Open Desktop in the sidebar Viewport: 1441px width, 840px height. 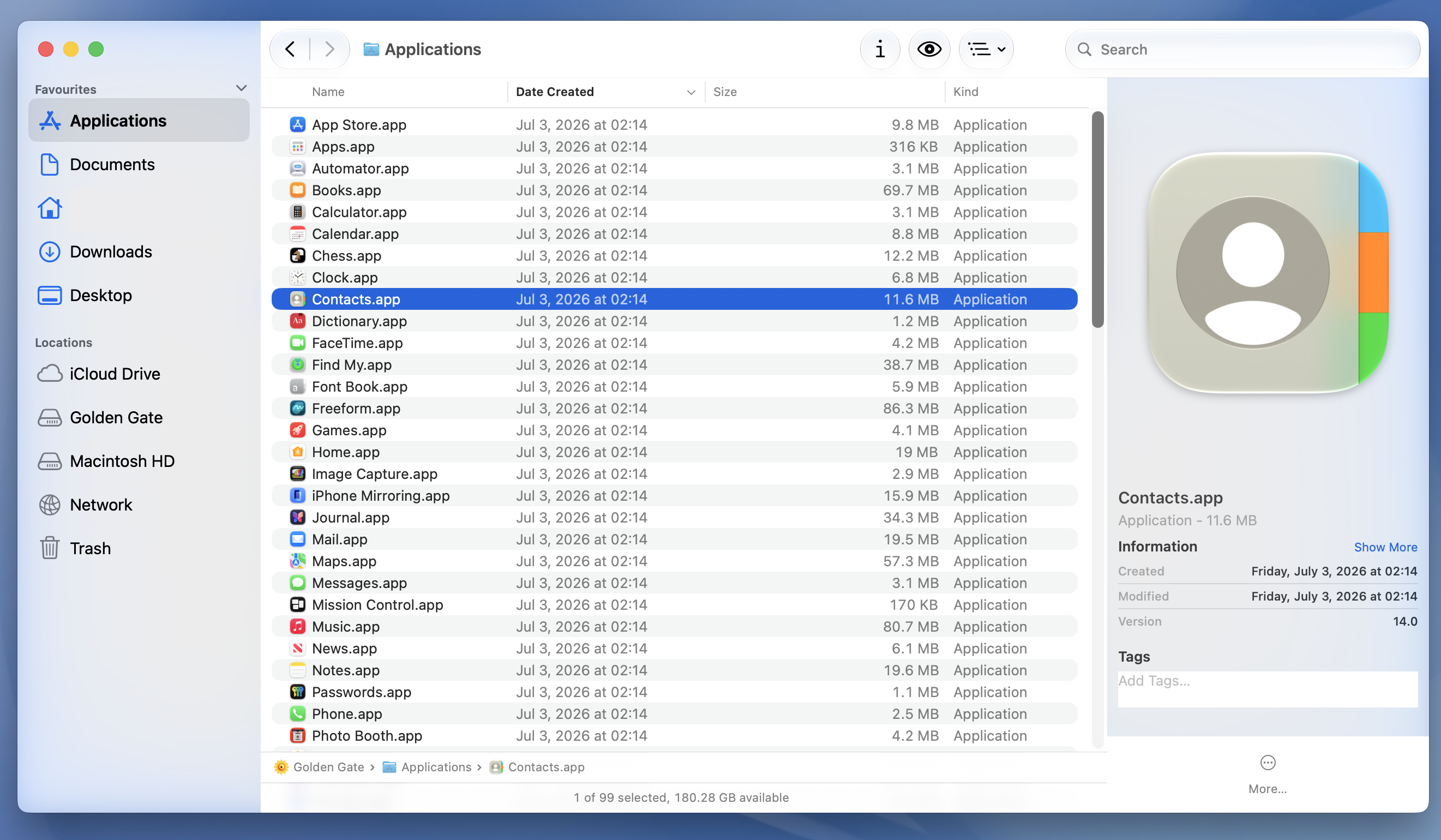(x=139, y=296)
